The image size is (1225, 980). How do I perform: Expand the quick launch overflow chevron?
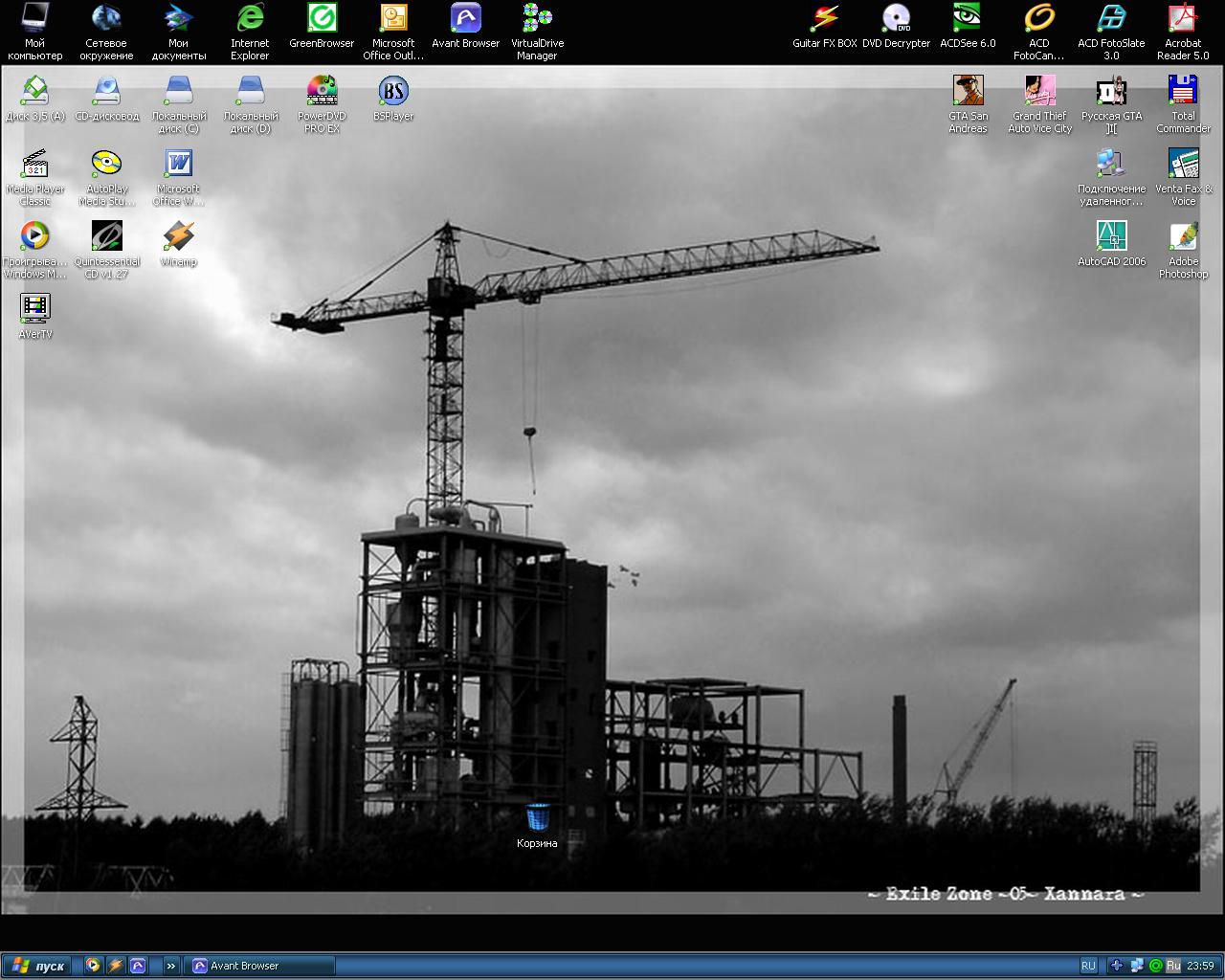(170, 966)
